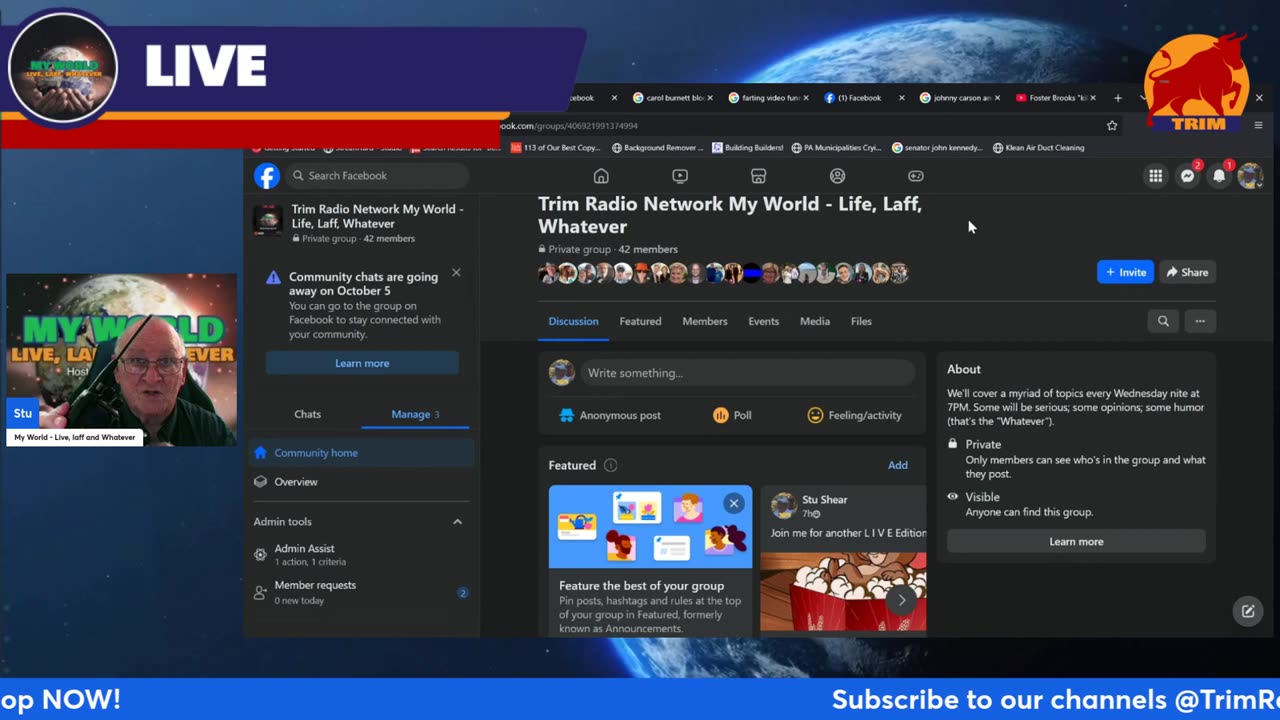Open the browser hamburger menu
1280x720 pixels.
point(1259,125)
